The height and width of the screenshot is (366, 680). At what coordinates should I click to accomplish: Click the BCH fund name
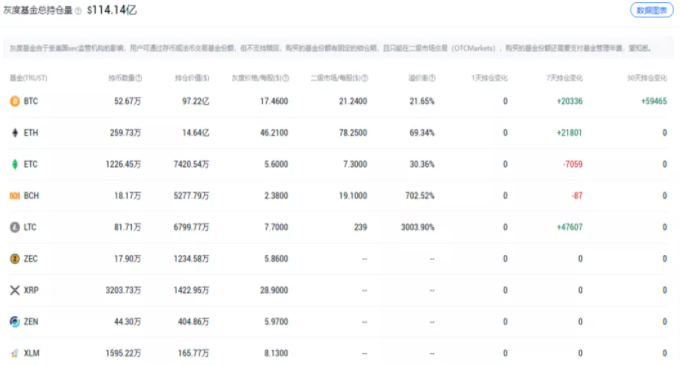31,196
